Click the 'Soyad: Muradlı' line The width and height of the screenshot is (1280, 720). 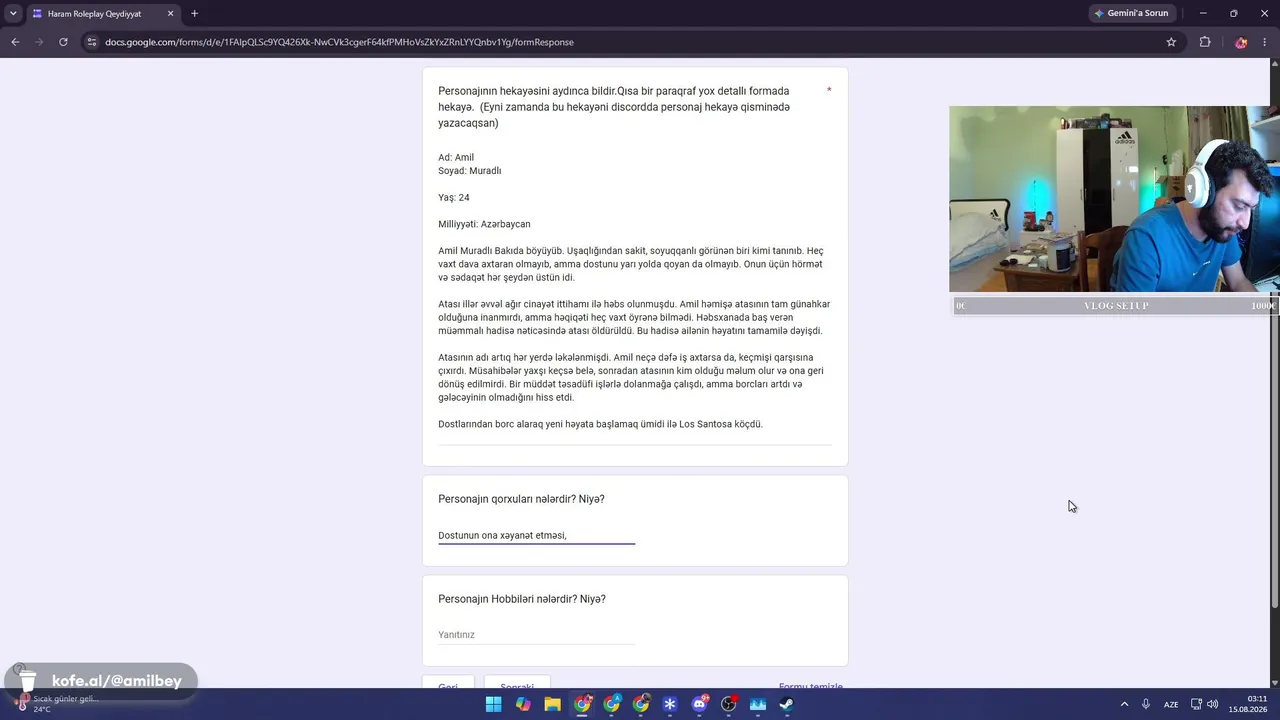pos(470,170)
